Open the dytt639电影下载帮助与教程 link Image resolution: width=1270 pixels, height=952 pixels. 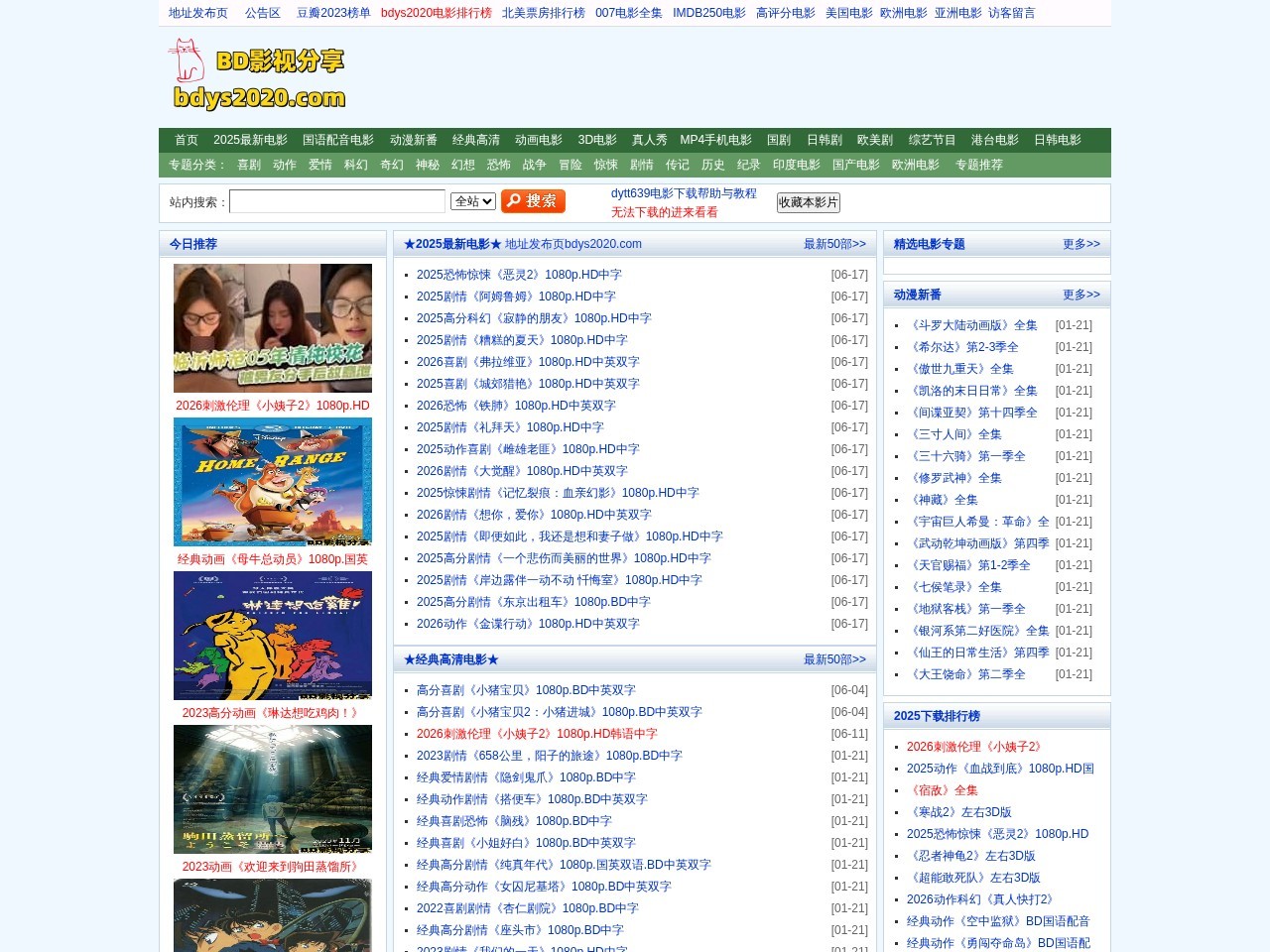click(x=684, y=193)
